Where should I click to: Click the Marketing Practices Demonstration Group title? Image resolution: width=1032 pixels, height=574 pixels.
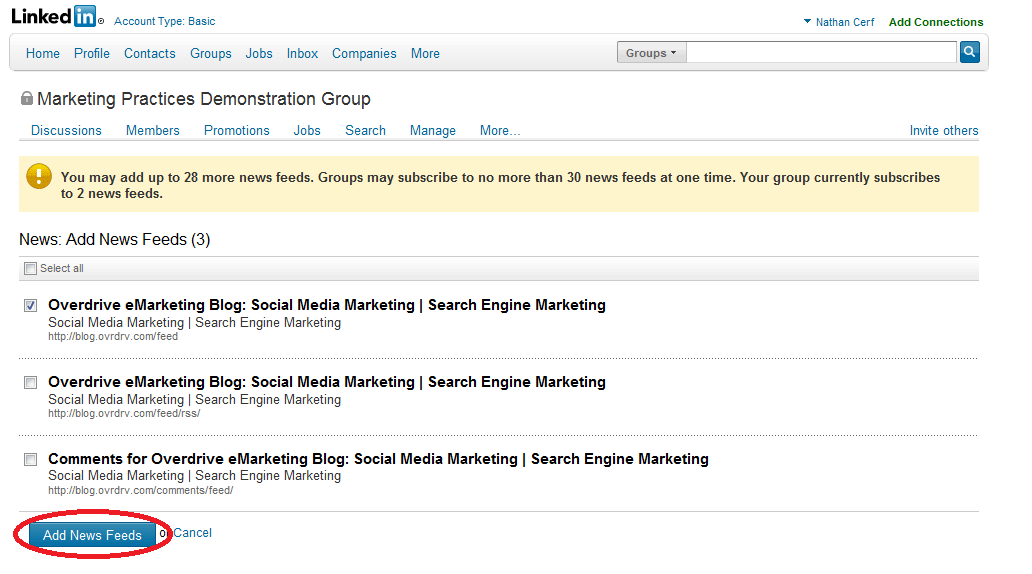coord(203,99)
